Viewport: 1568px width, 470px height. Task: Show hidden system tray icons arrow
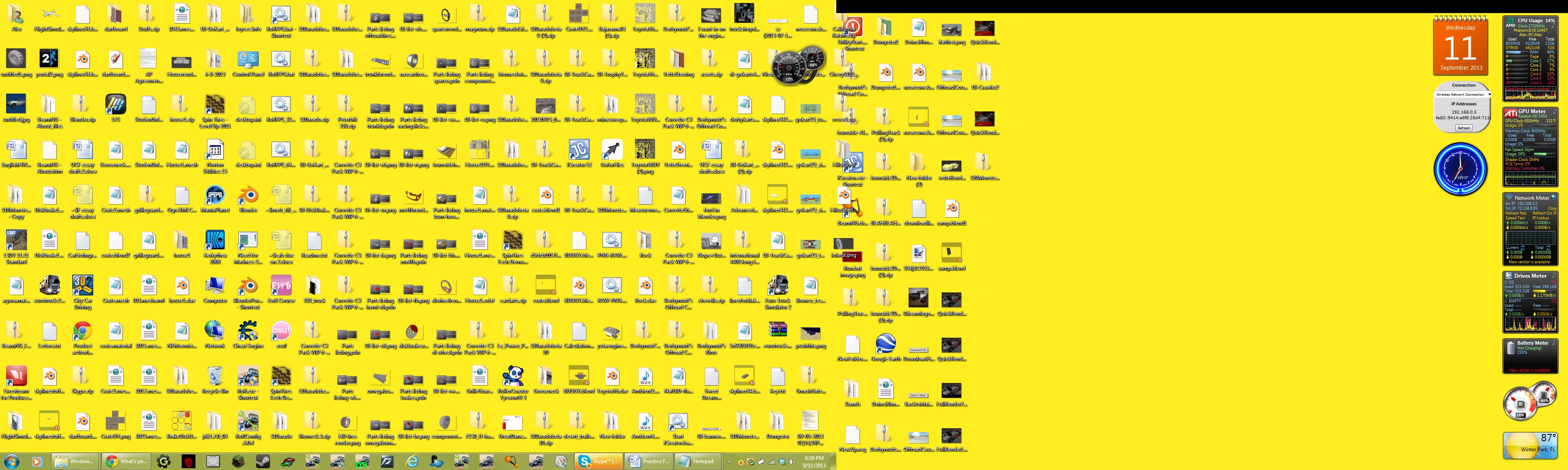pyautogui.click(x=729, y=462)
